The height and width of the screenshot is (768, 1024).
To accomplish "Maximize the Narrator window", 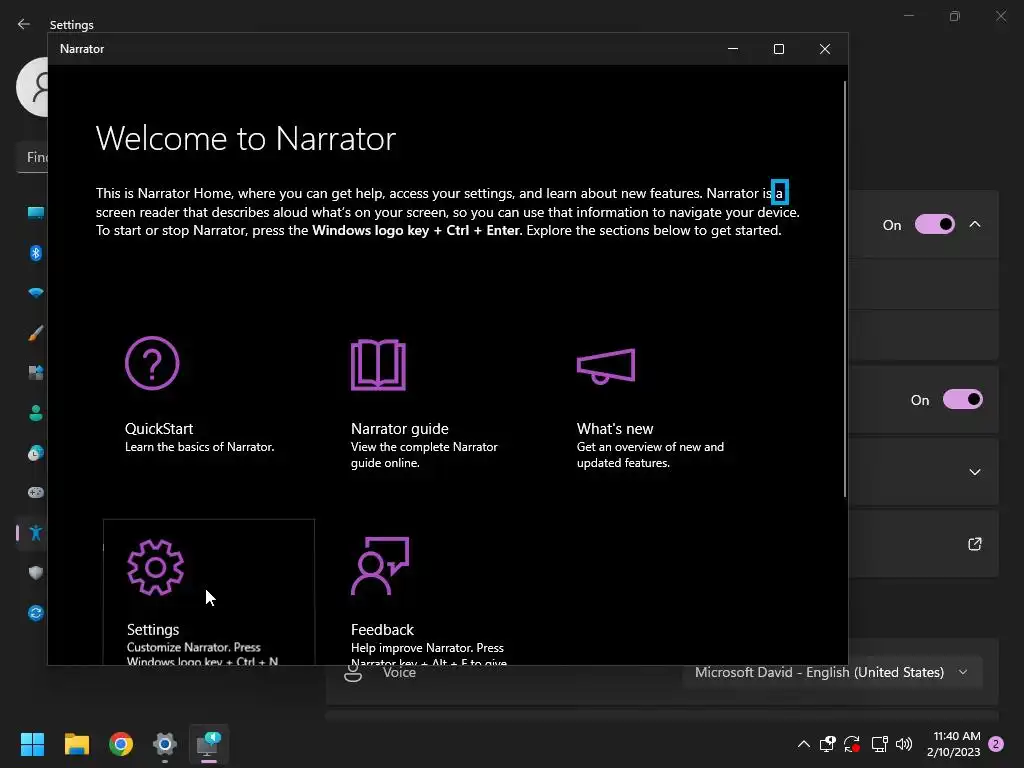I will [x=778, y=49].
